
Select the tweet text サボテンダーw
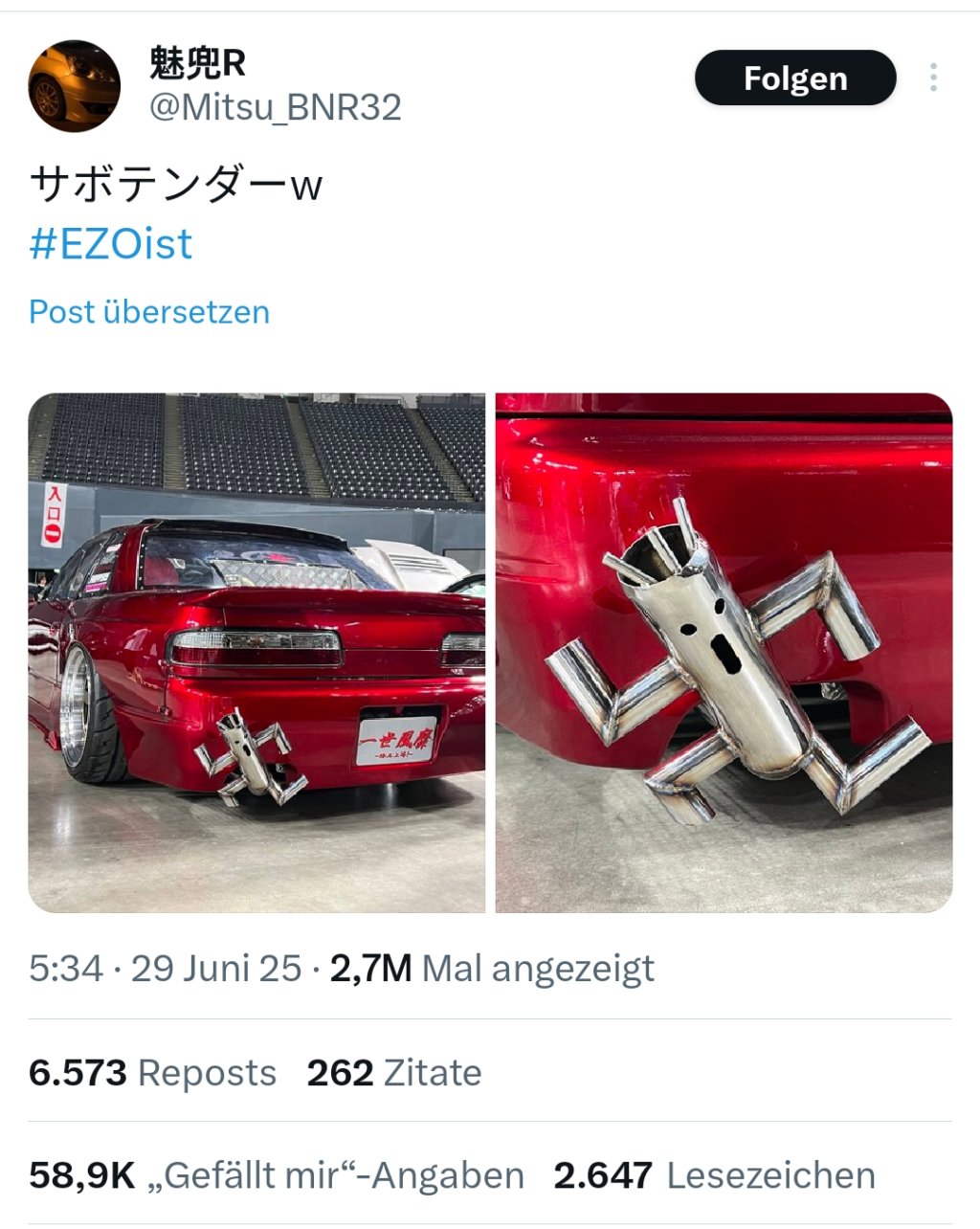point(175,183)
